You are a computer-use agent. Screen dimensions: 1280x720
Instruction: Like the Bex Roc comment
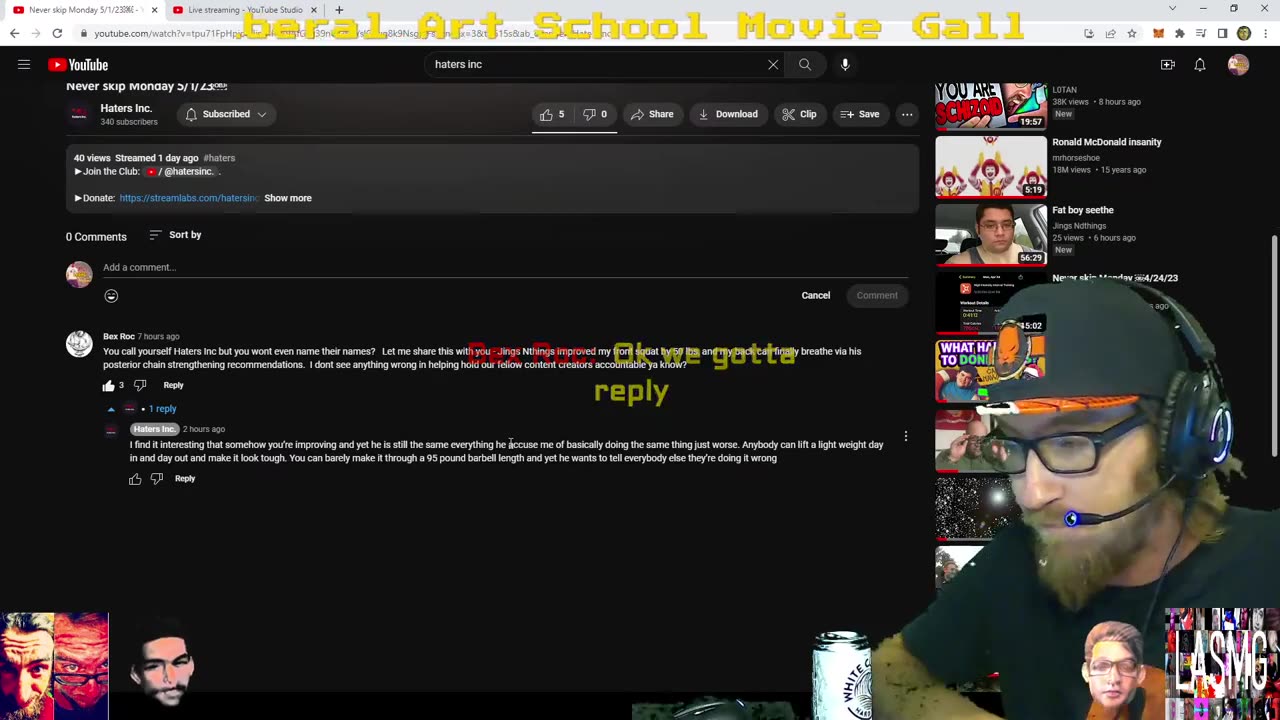point(109,385)
